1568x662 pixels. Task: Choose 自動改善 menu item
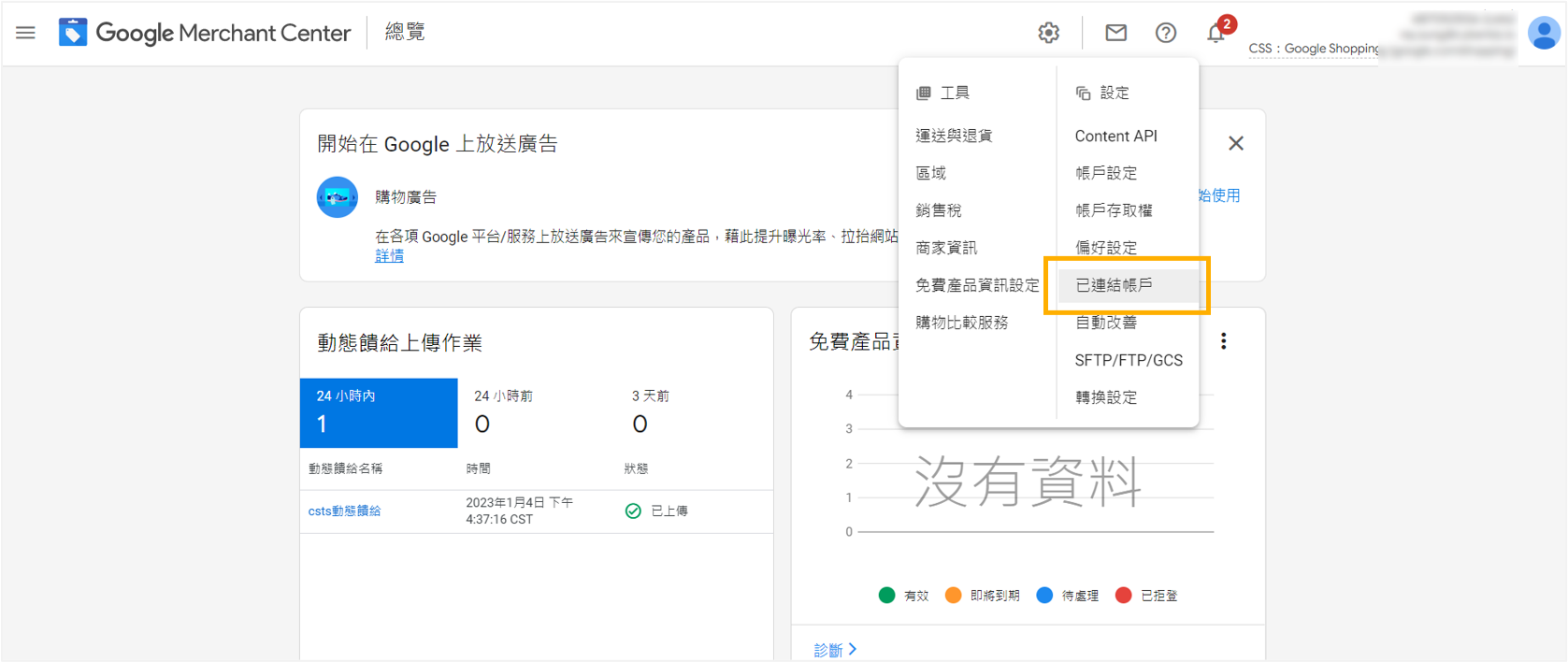[x=1106, y=323]
